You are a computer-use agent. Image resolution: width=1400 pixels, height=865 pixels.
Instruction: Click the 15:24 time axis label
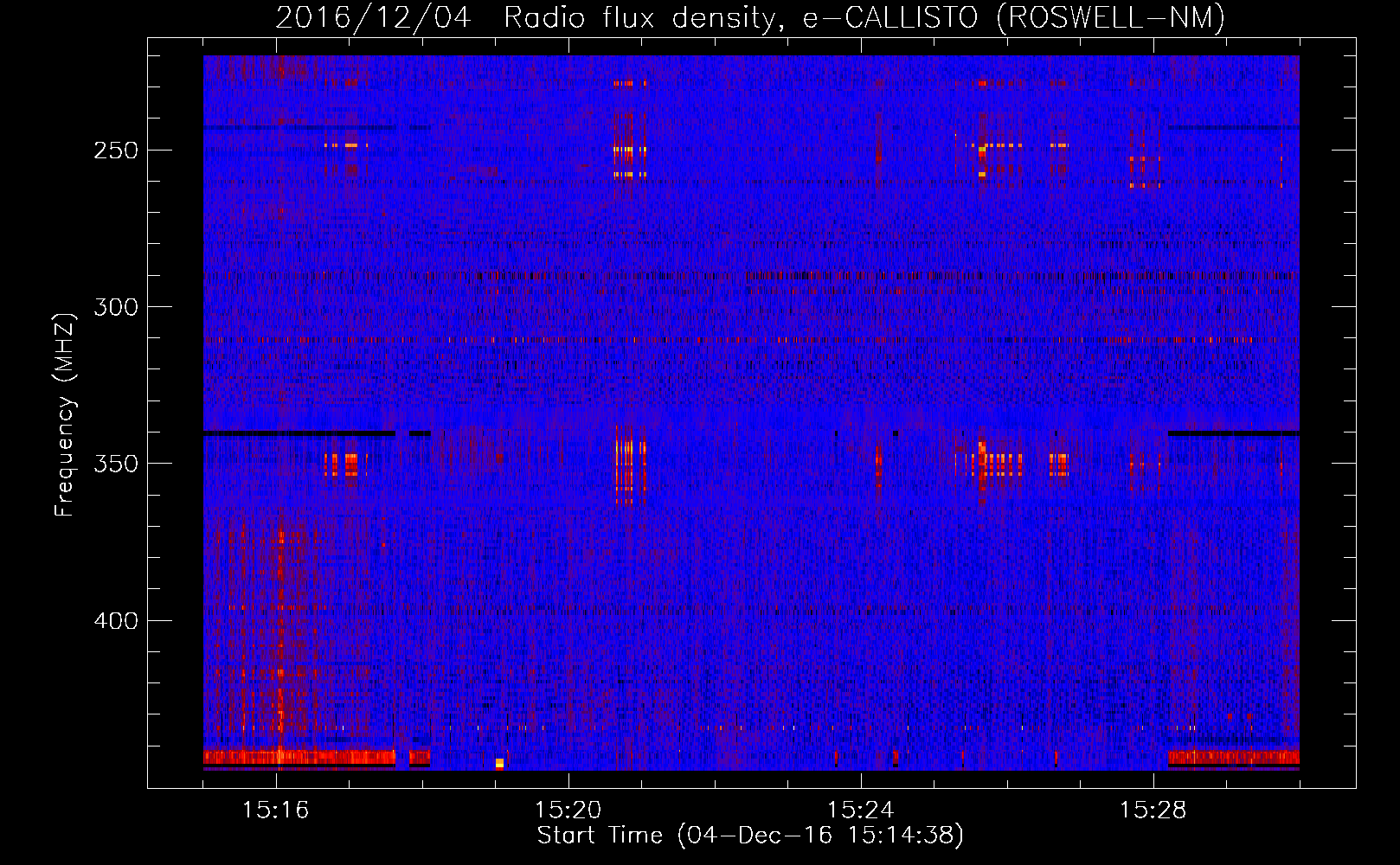[861, 811]
